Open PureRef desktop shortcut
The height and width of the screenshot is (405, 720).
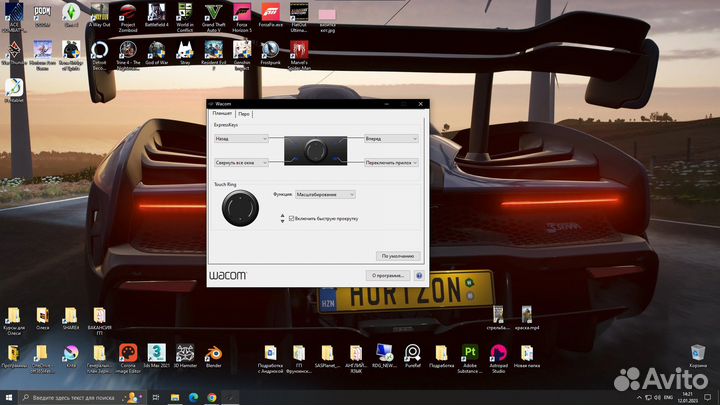pyautogui.click(x=412, y=356)
